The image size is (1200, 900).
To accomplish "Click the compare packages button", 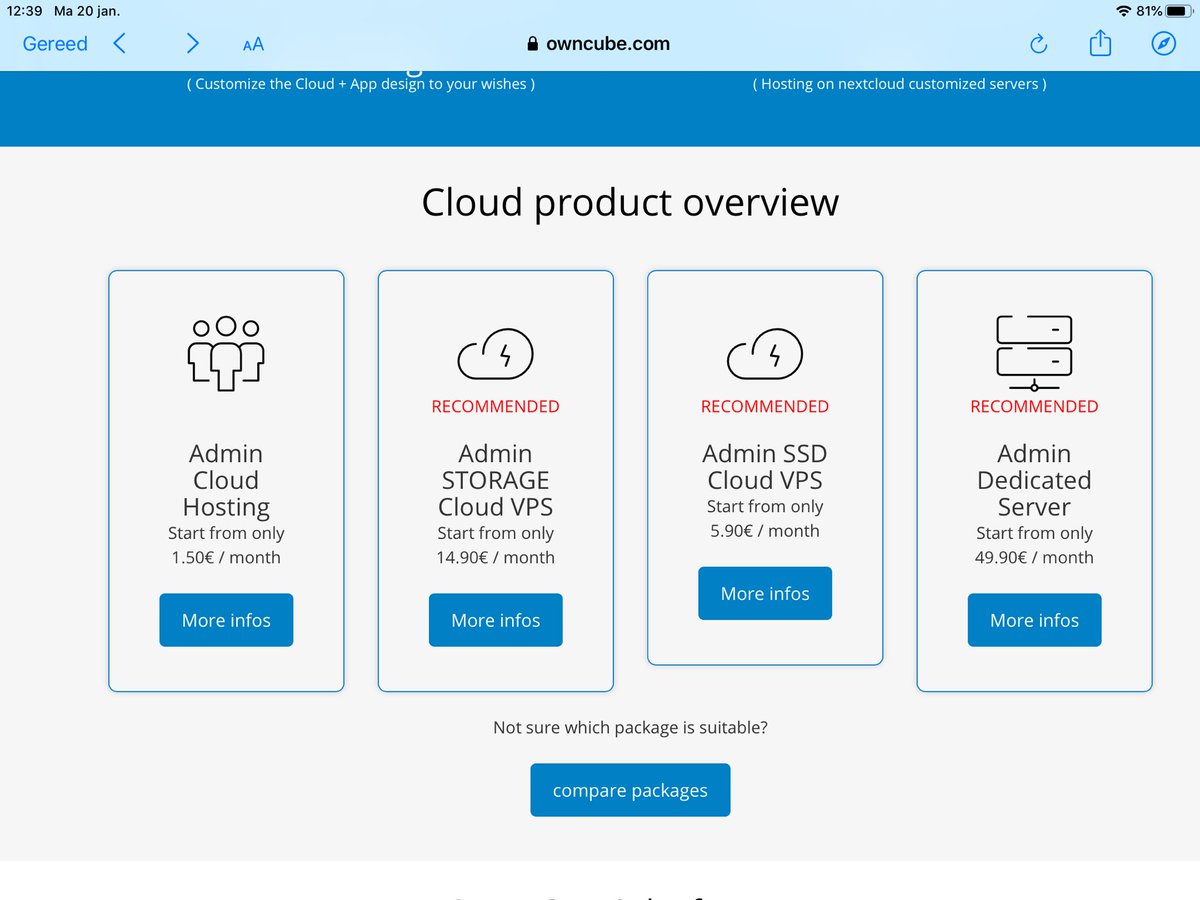I will coord(630,790).
